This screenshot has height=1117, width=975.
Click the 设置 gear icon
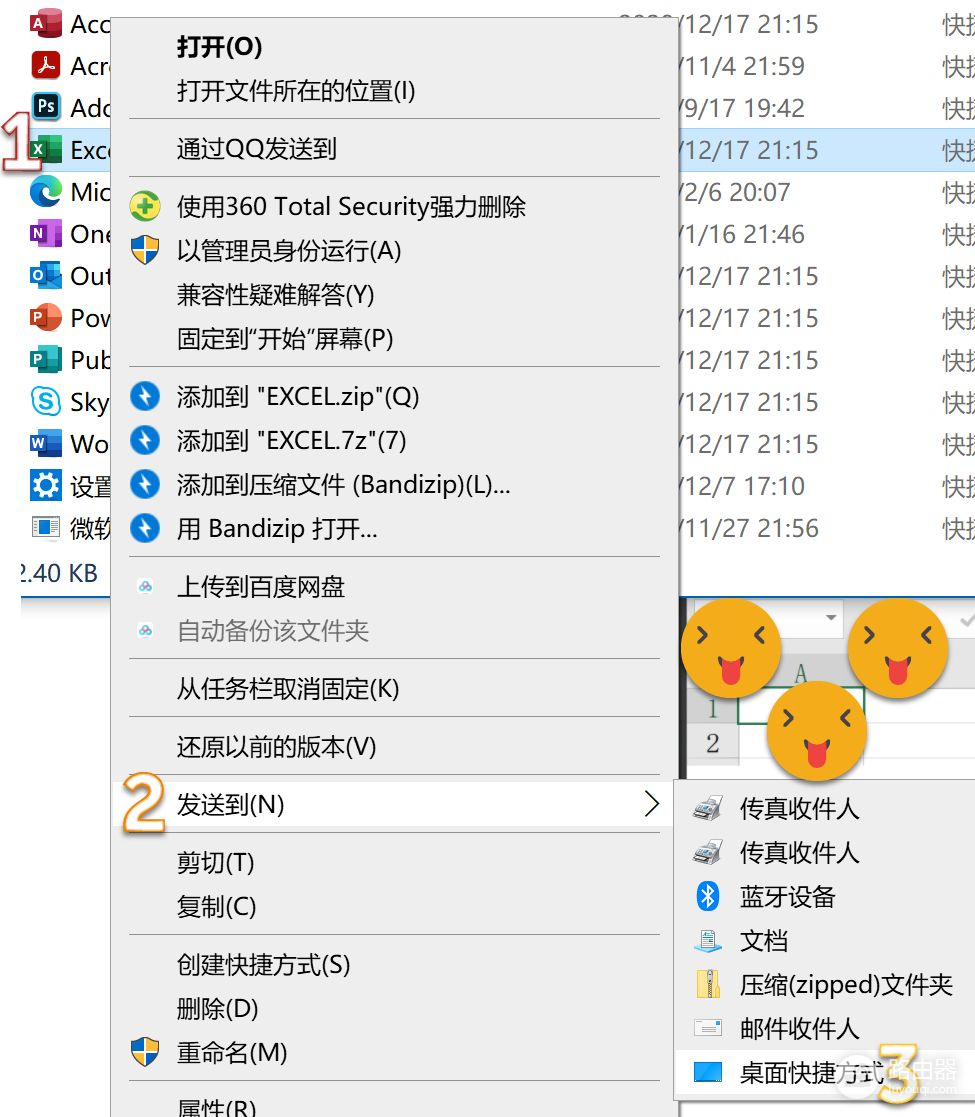(x=46, y=486)
